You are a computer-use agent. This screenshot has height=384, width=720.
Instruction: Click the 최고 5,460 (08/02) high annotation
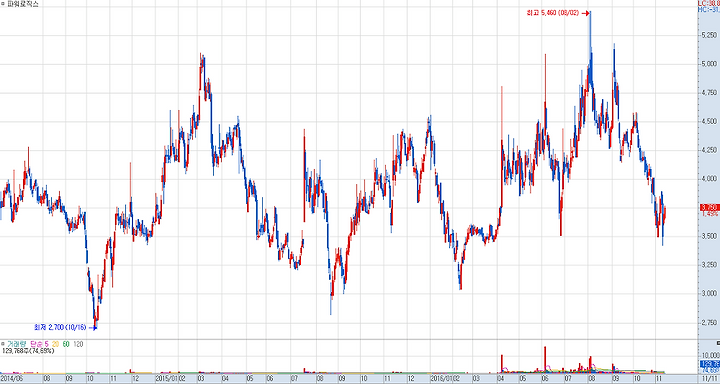554,13
